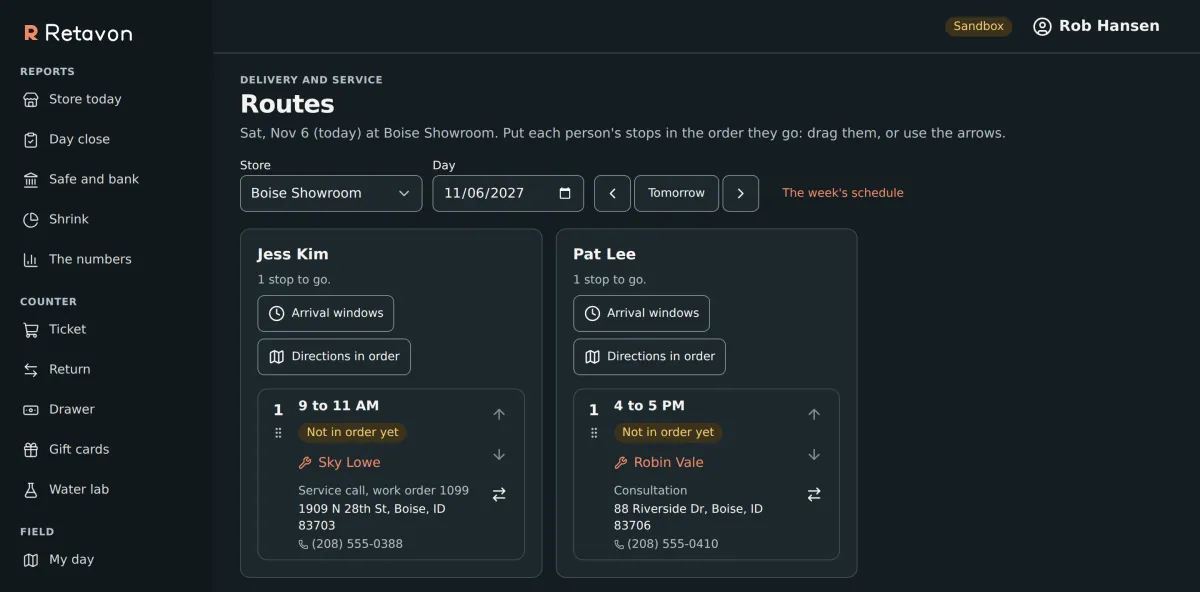
Task: Open the Retavon logo home link
Action: coord(78,33)
